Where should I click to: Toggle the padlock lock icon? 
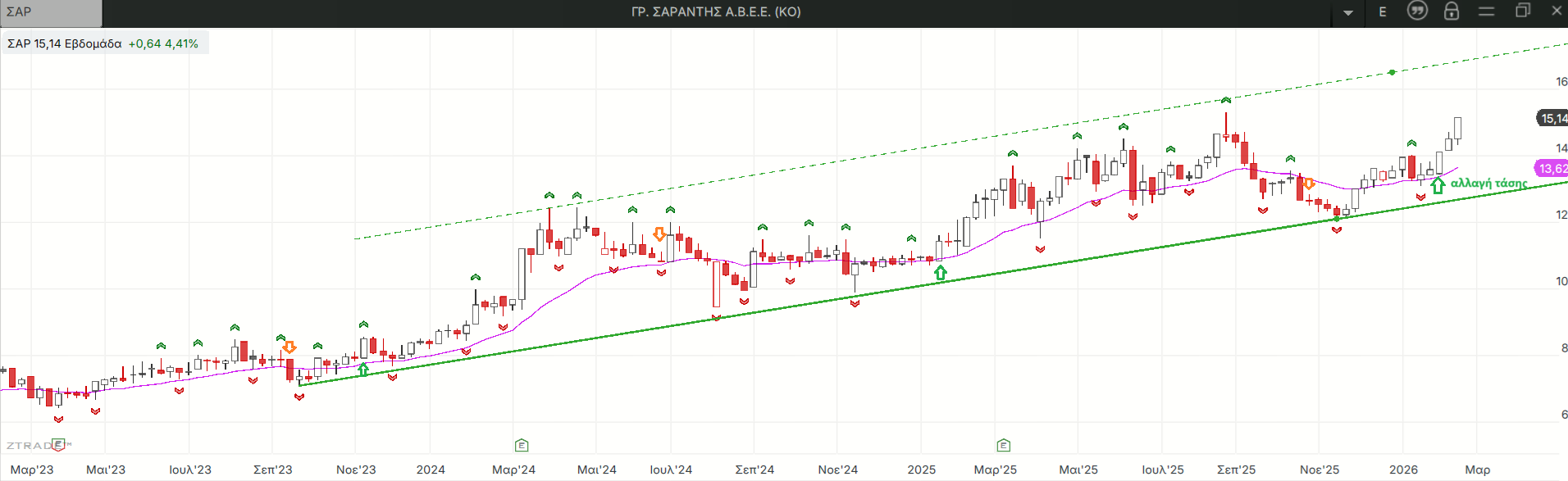pos(1452,11)
